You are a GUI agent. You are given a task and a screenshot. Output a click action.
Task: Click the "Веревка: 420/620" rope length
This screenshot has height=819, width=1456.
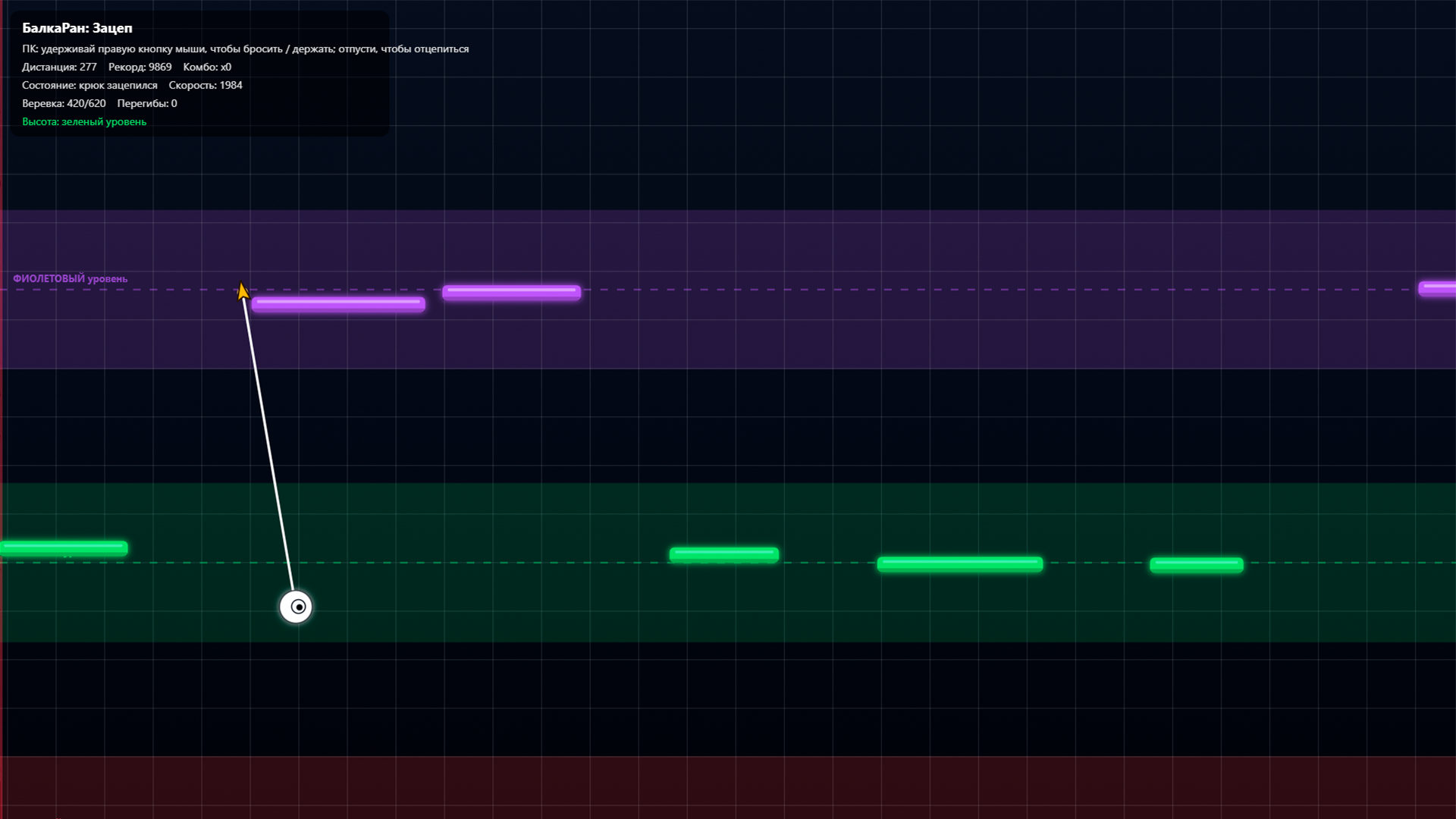(x=64, y=103)
